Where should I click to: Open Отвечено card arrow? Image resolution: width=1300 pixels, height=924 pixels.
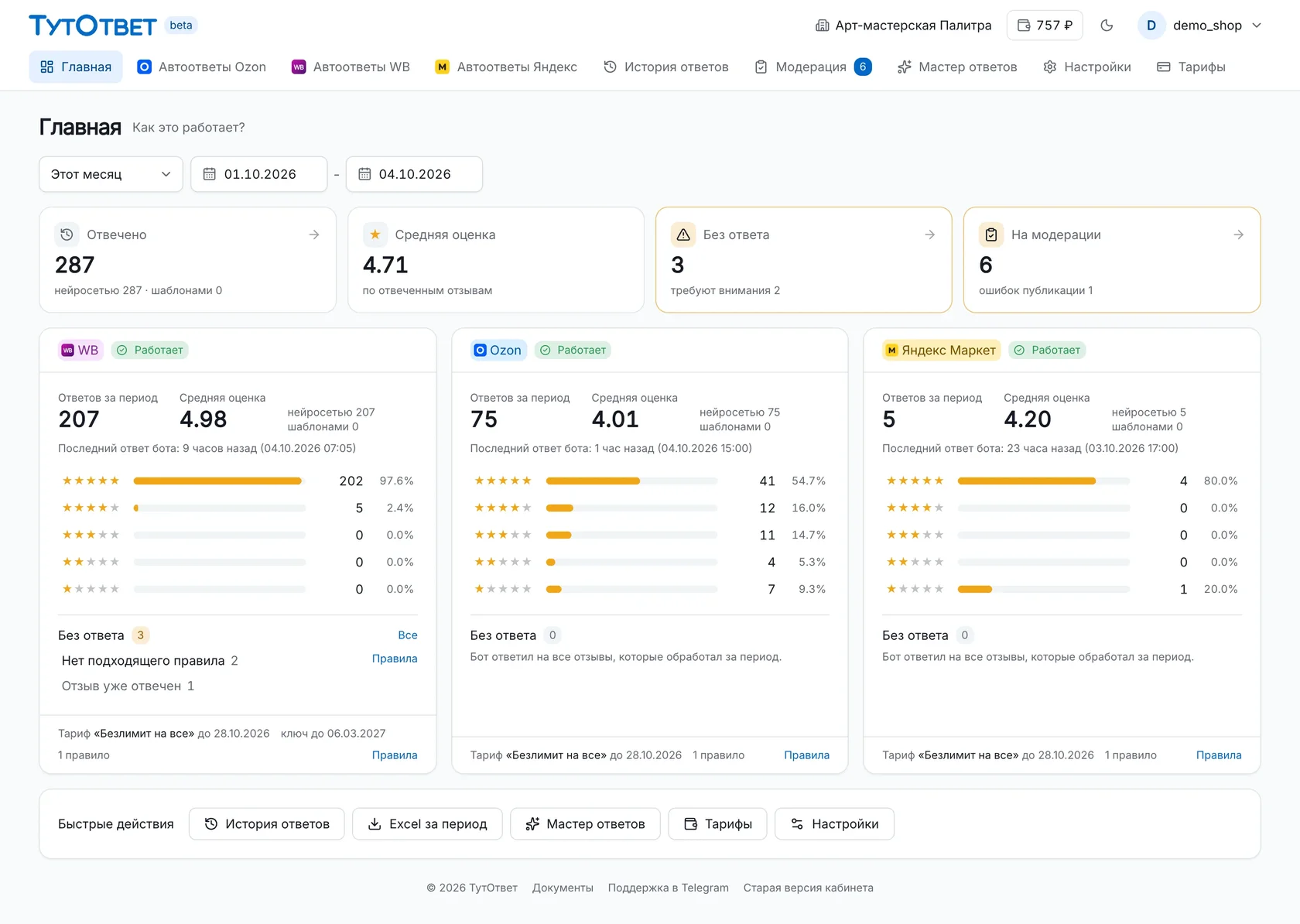coord(314,234)
